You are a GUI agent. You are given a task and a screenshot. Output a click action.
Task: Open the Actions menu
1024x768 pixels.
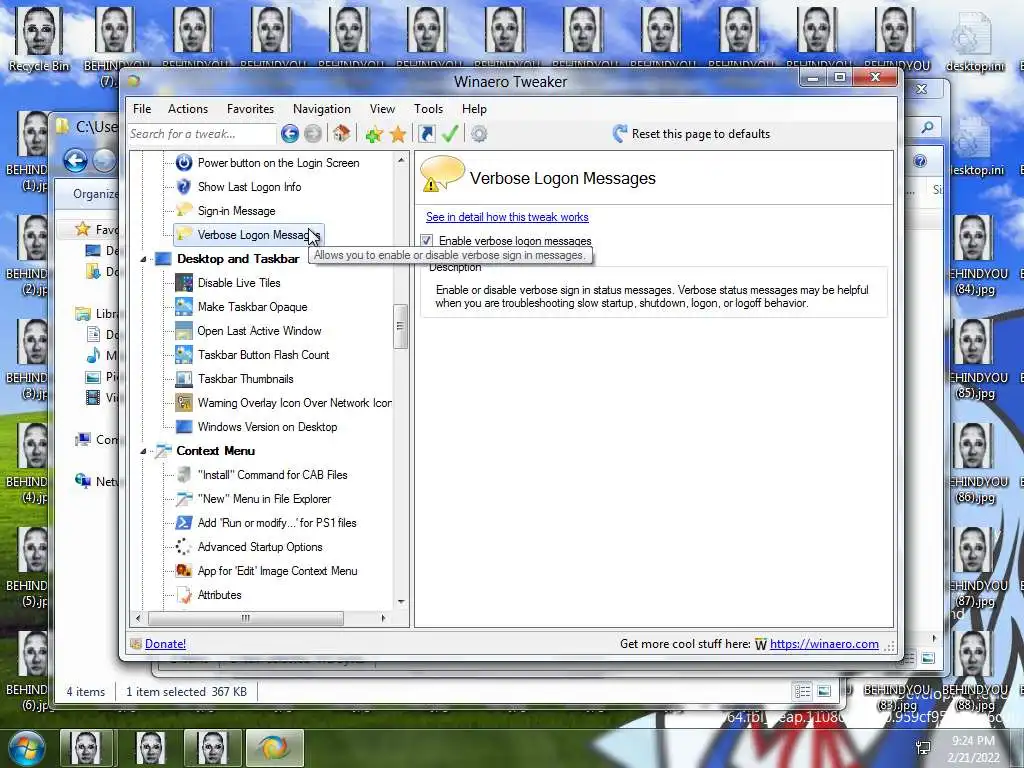tap(187, 109)
